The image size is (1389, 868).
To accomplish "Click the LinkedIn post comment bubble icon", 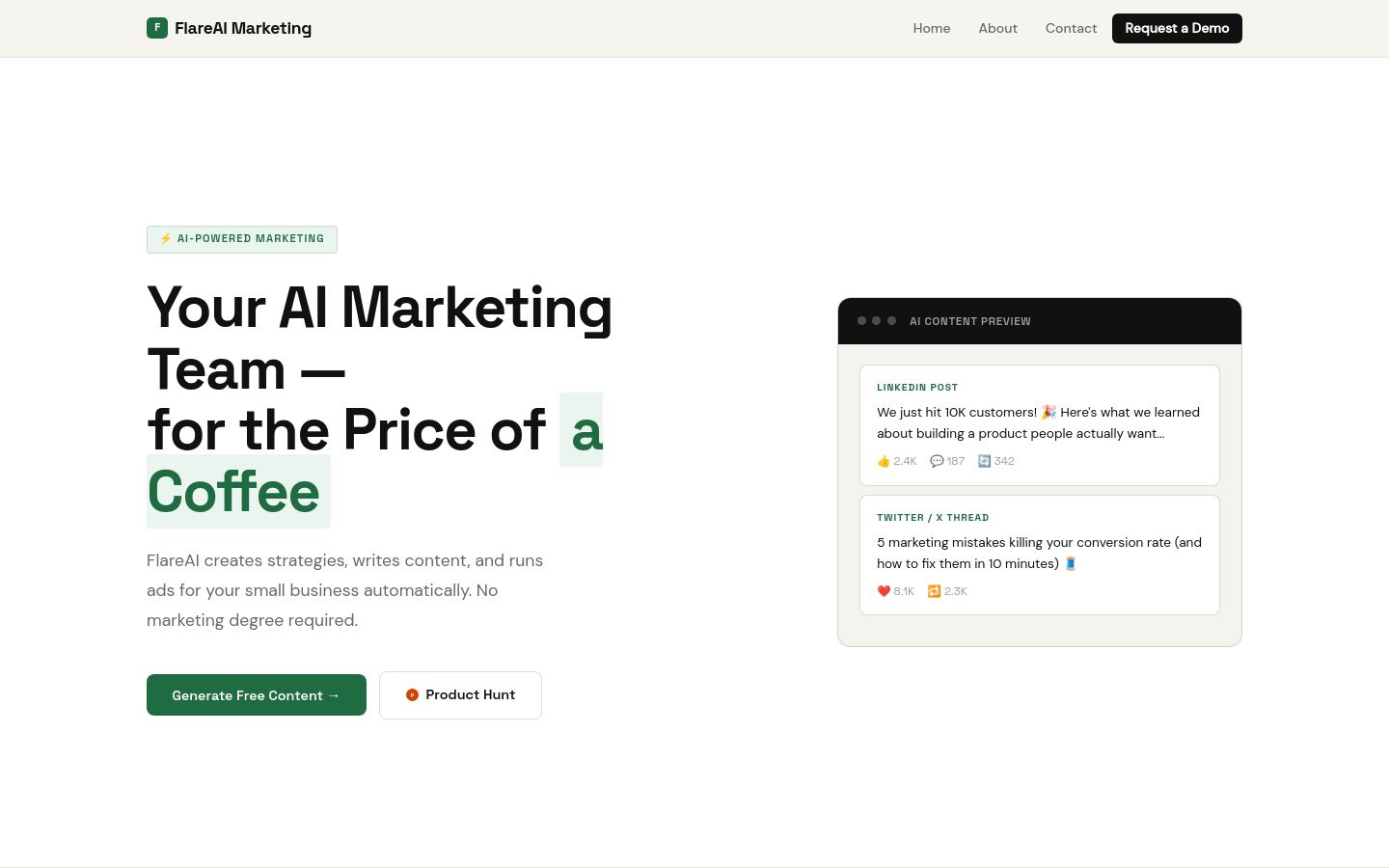I will pos(937,461).
